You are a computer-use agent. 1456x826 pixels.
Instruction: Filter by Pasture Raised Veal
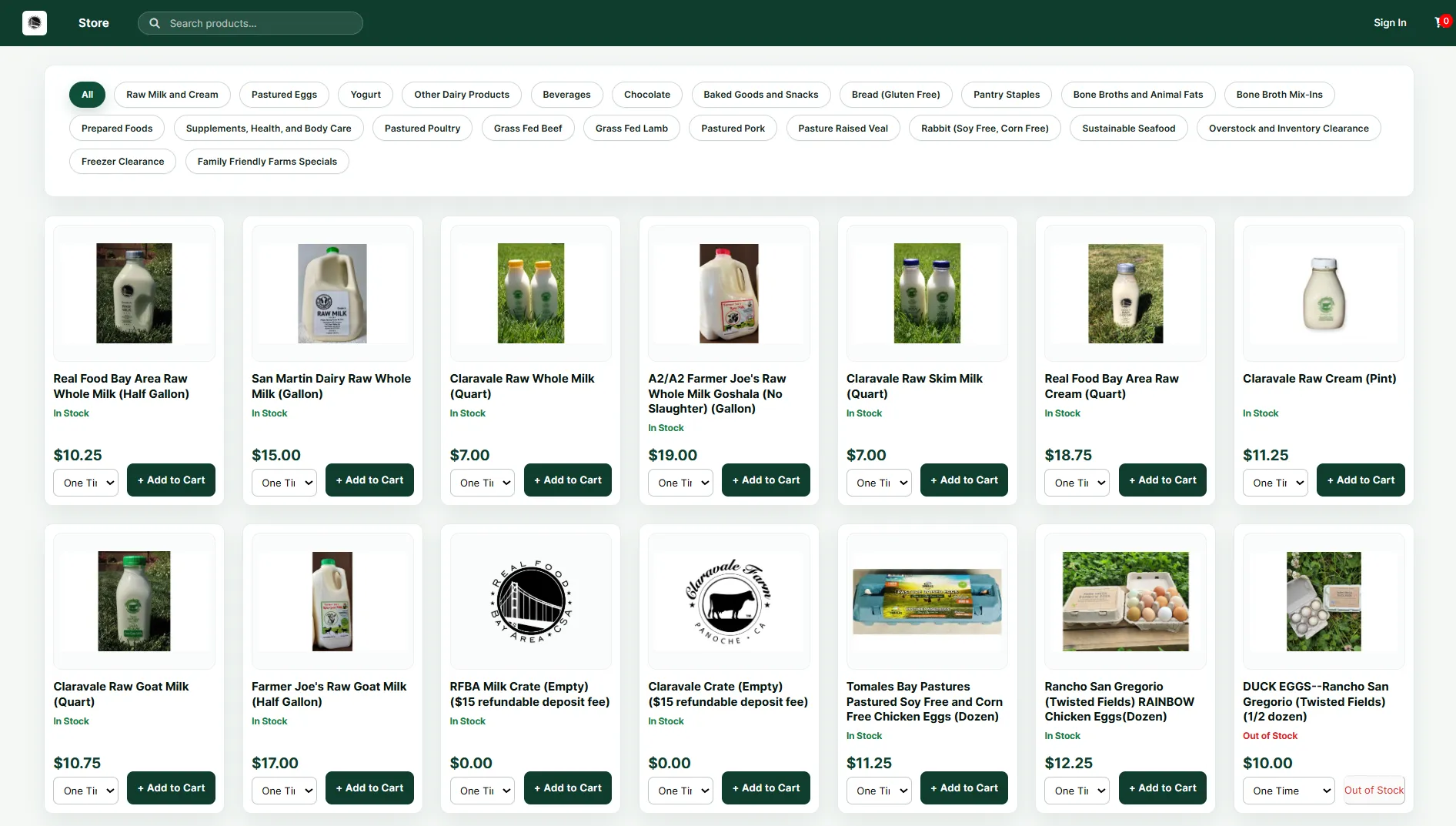point(843,129)
